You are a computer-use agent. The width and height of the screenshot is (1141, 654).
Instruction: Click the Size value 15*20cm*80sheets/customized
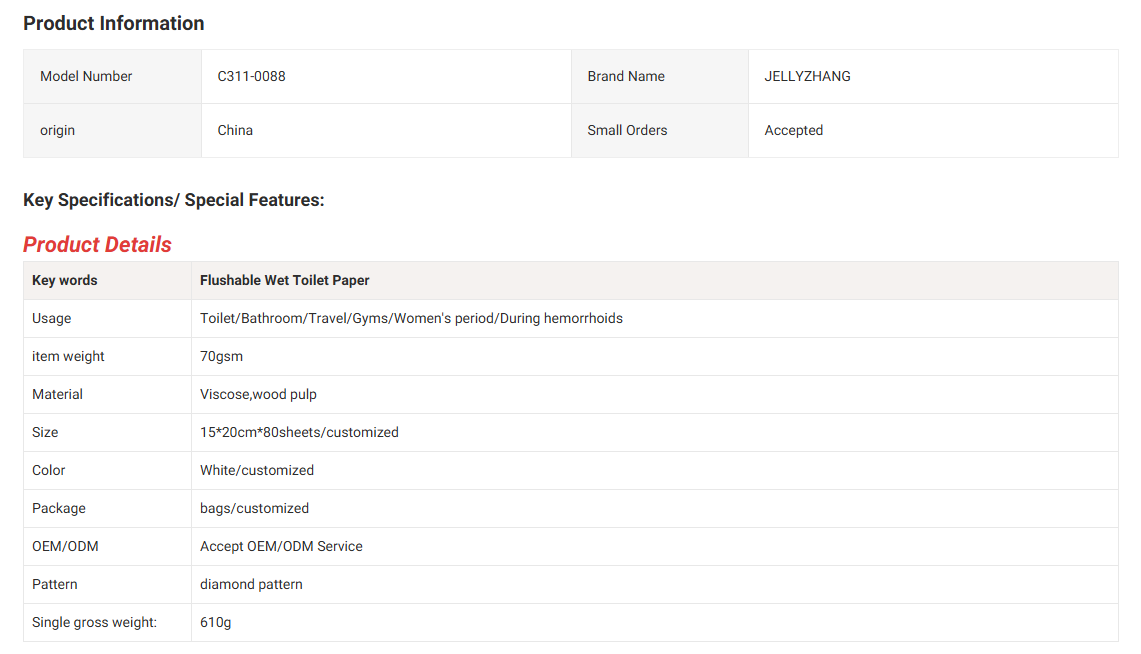coord(299,432)
